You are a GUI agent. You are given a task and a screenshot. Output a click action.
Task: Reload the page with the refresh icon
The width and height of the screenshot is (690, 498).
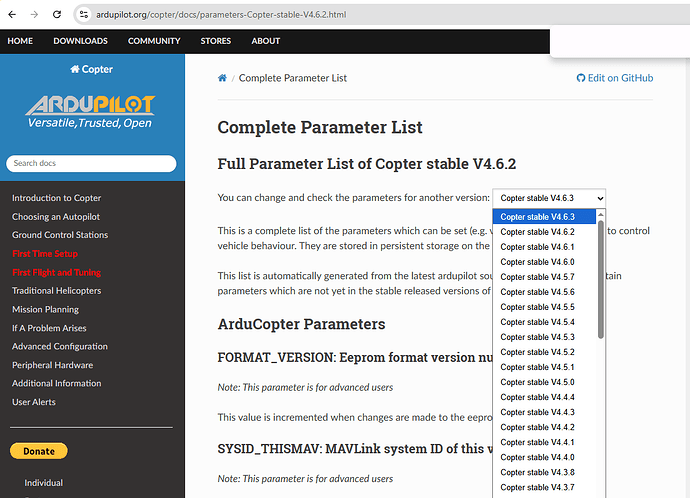[x=57, y=15]
